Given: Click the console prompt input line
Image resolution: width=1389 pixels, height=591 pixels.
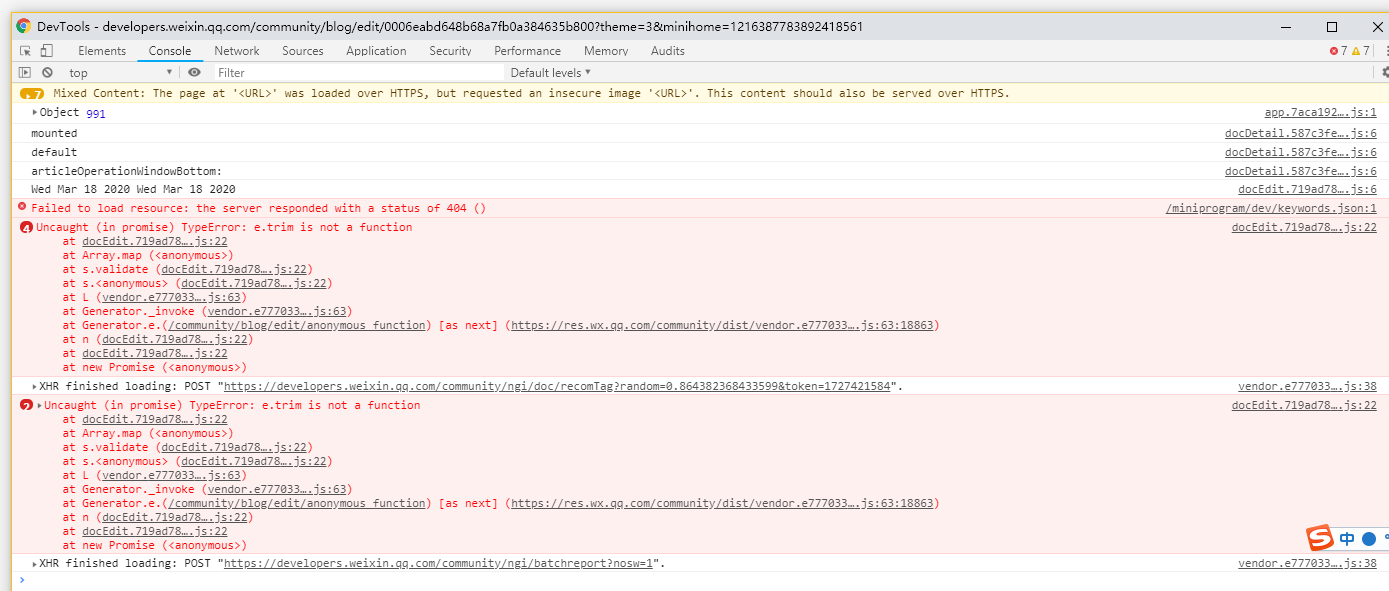Looking at the screenshot, I should pyautogui.click(x=700, y=580).
